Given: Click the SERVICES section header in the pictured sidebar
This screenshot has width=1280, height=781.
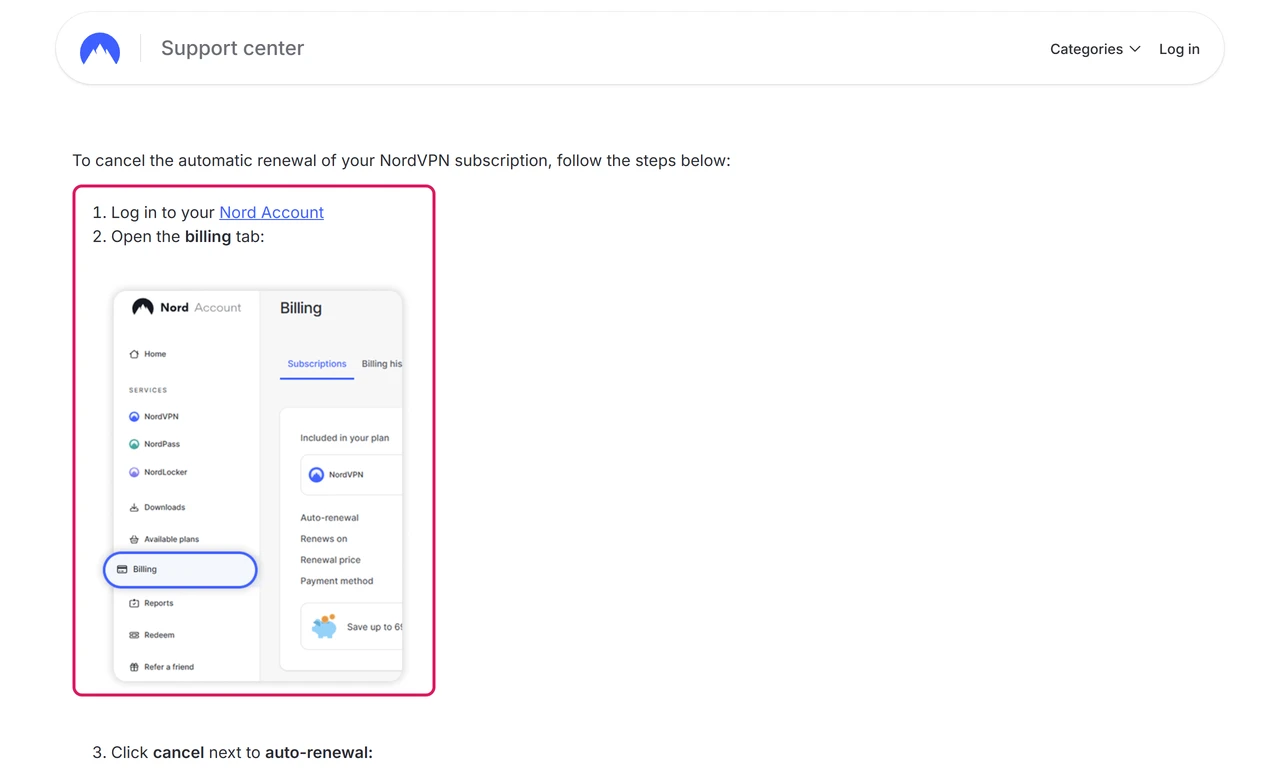Looking at the screenshot, I should [148, 390].
